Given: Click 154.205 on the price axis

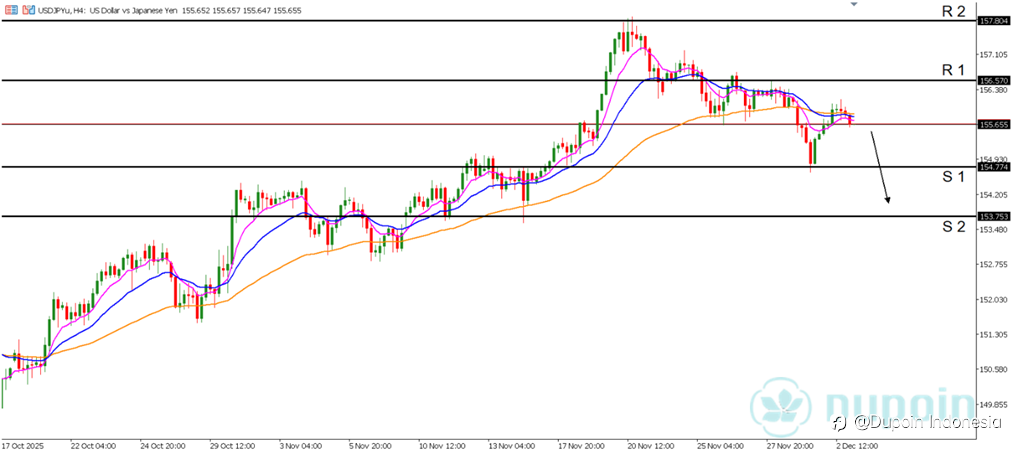Looking at the screenshot, I should [x=992, y=195].
